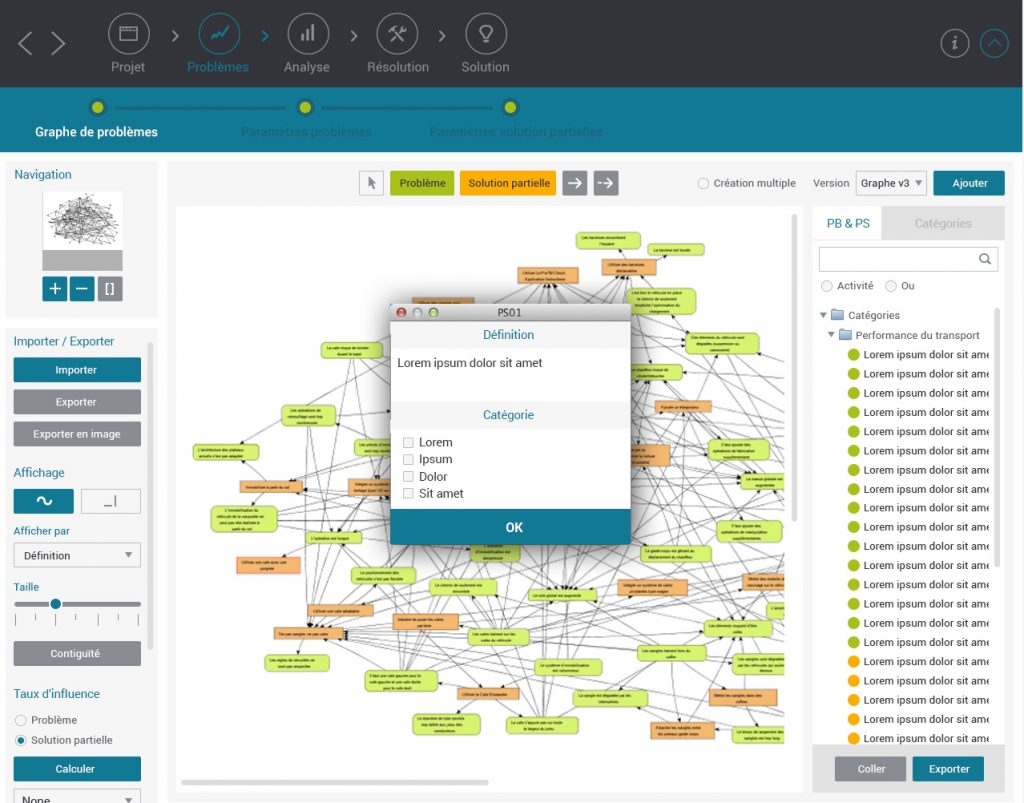Click the info icon in header
1024x803 pixels.
click(x=955, y=43)
